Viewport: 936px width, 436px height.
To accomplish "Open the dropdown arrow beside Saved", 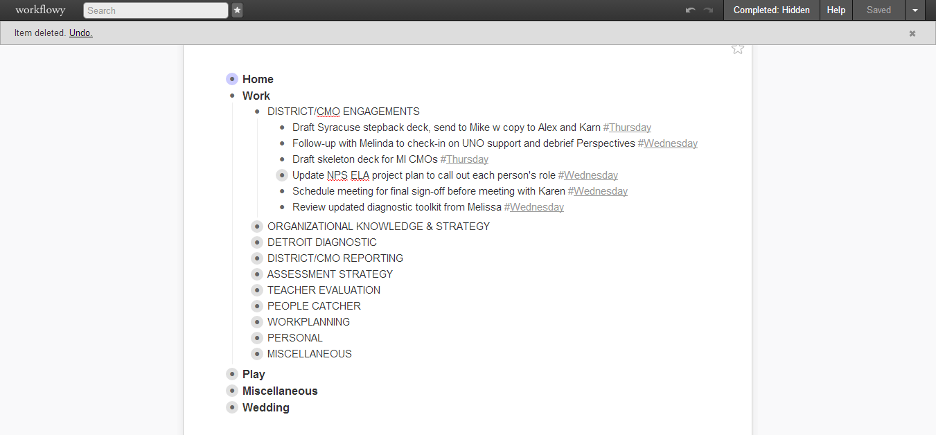I will [915, 10].
